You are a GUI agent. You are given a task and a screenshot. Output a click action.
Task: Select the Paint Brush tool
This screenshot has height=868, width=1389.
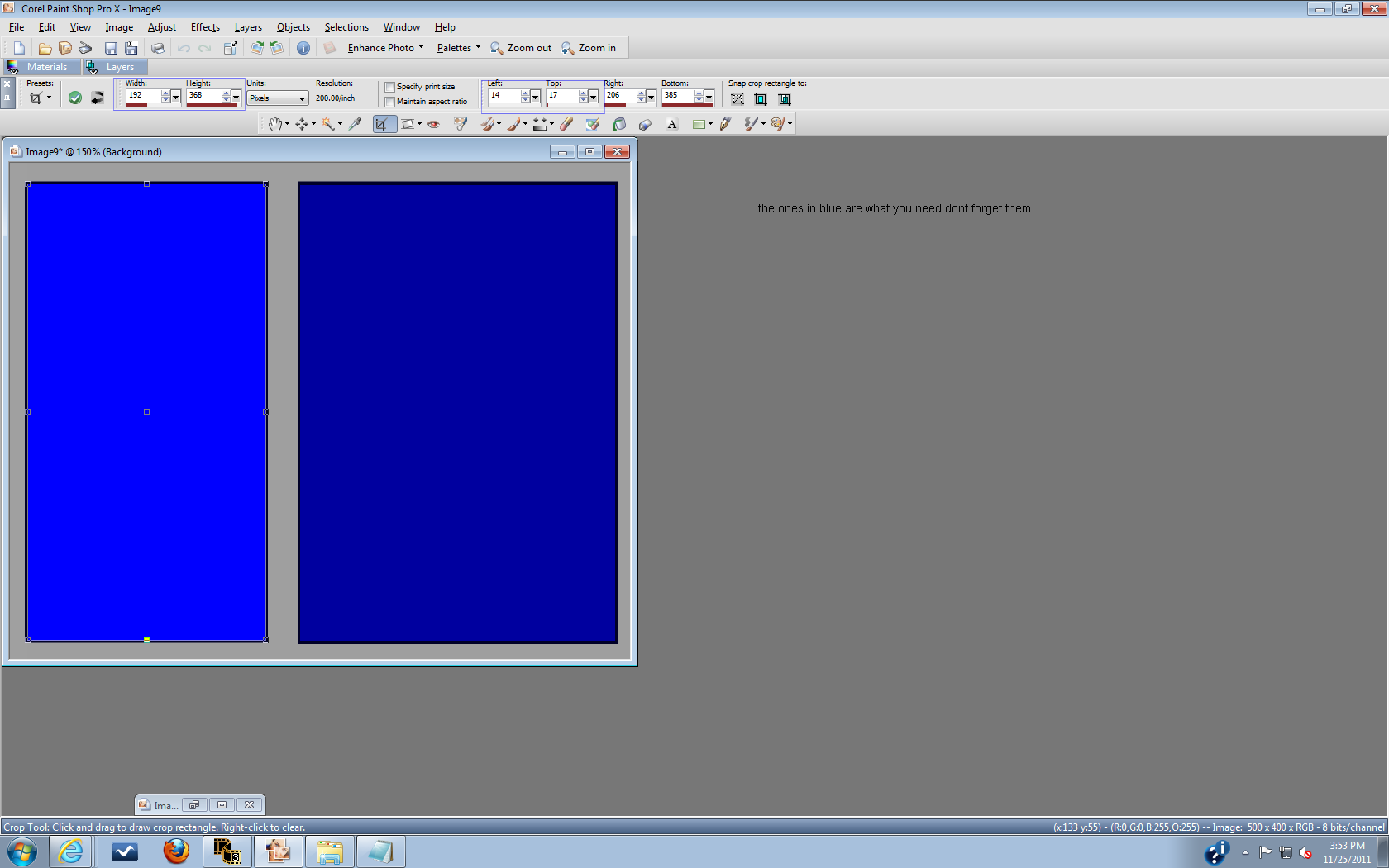point(513,124)
